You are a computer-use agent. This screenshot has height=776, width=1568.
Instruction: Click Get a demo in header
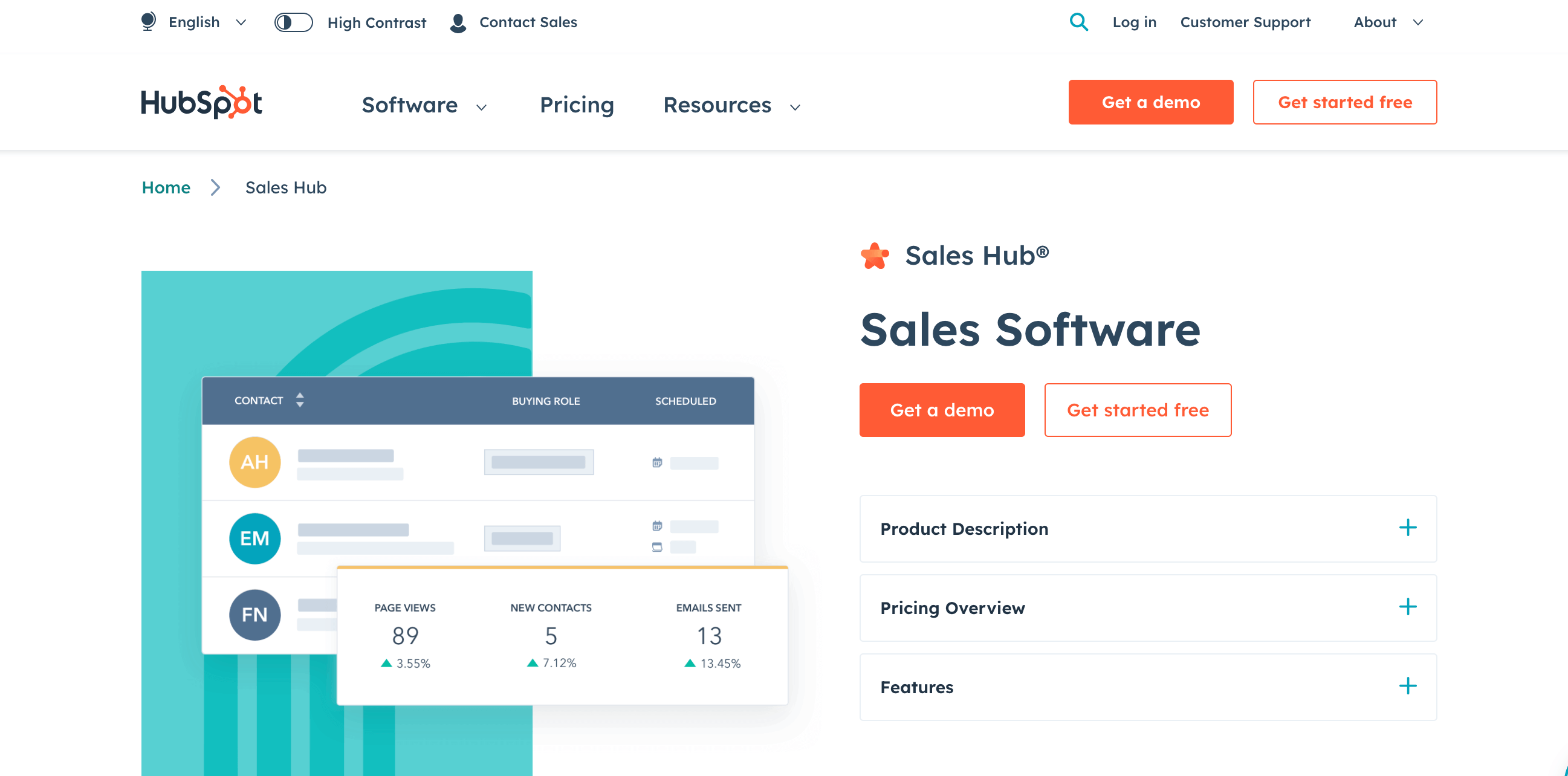pos(1150,102)
